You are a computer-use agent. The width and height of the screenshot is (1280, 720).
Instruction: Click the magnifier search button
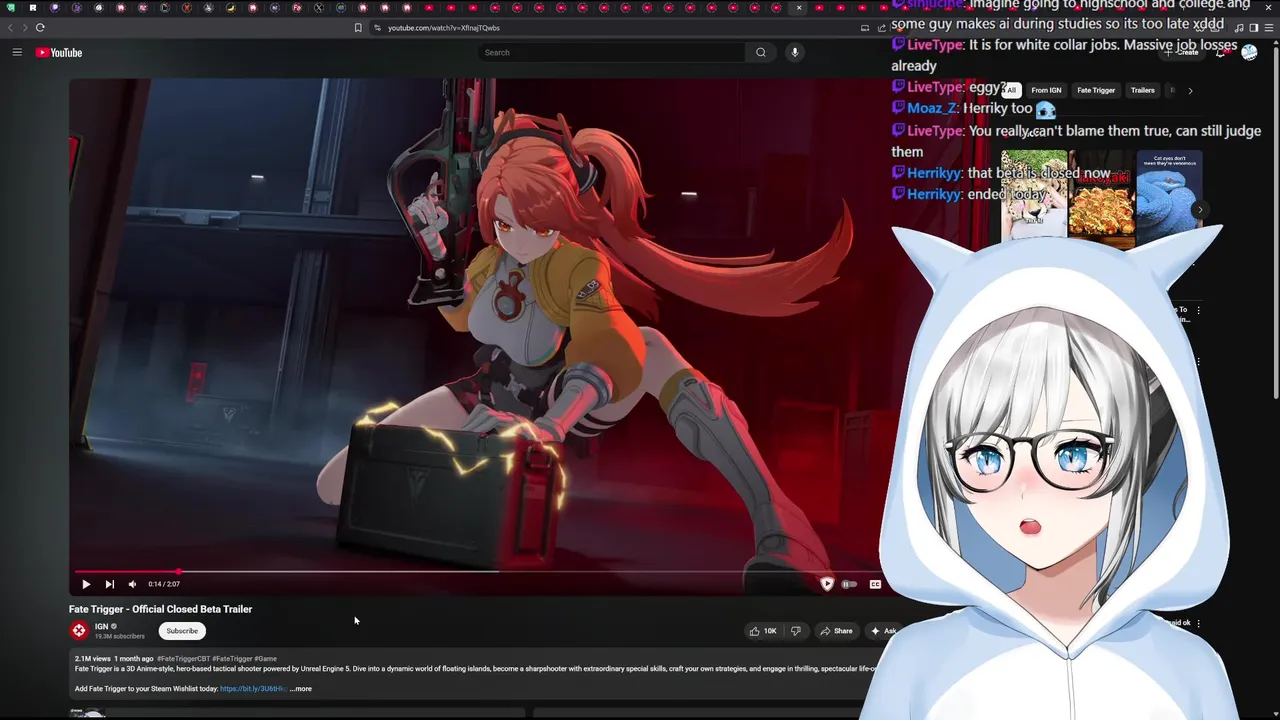[x=761, y=52]
